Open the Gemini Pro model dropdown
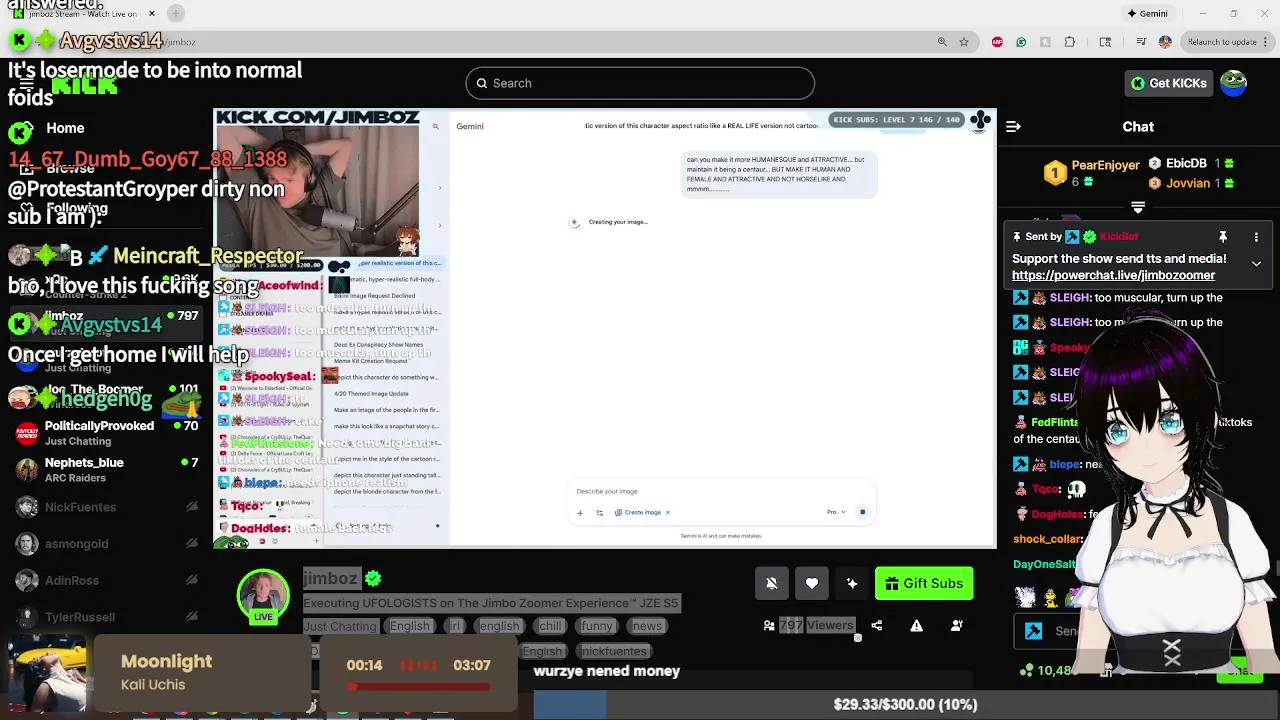This screenshot has width=1280, height=720. 835,512
